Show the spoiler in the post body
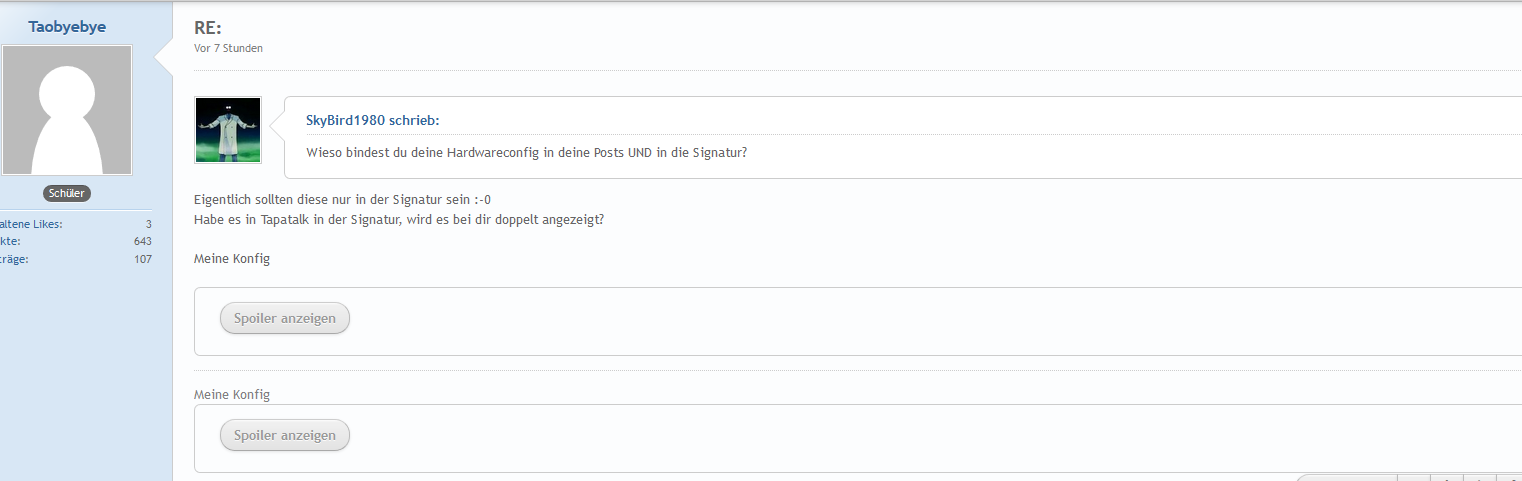The image size is (1522, 481). tap(285, 318)
